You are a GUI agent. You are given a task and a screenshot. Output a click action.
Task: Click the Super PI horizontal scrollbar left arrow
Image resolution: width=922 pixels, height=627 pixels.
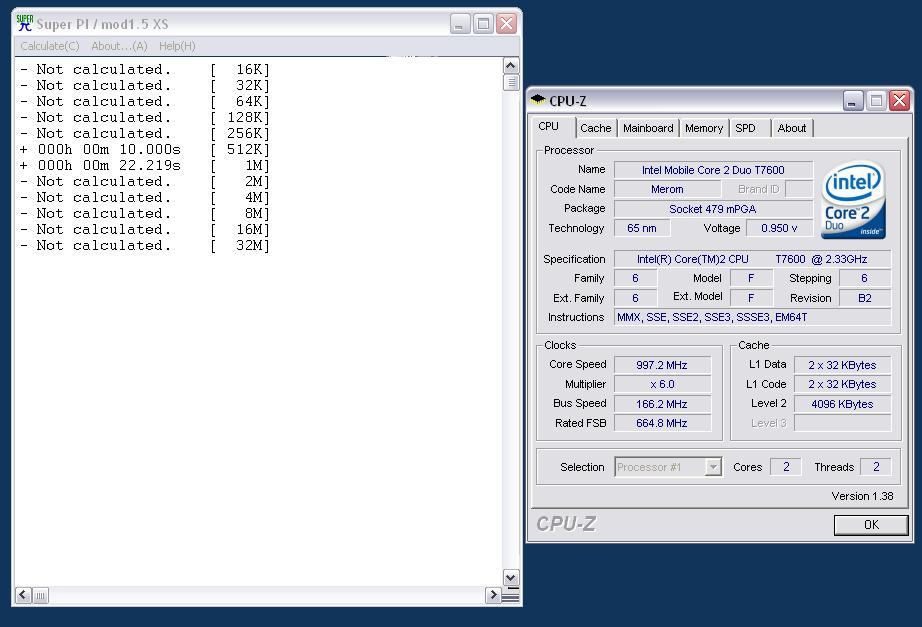tap(23, 595)
